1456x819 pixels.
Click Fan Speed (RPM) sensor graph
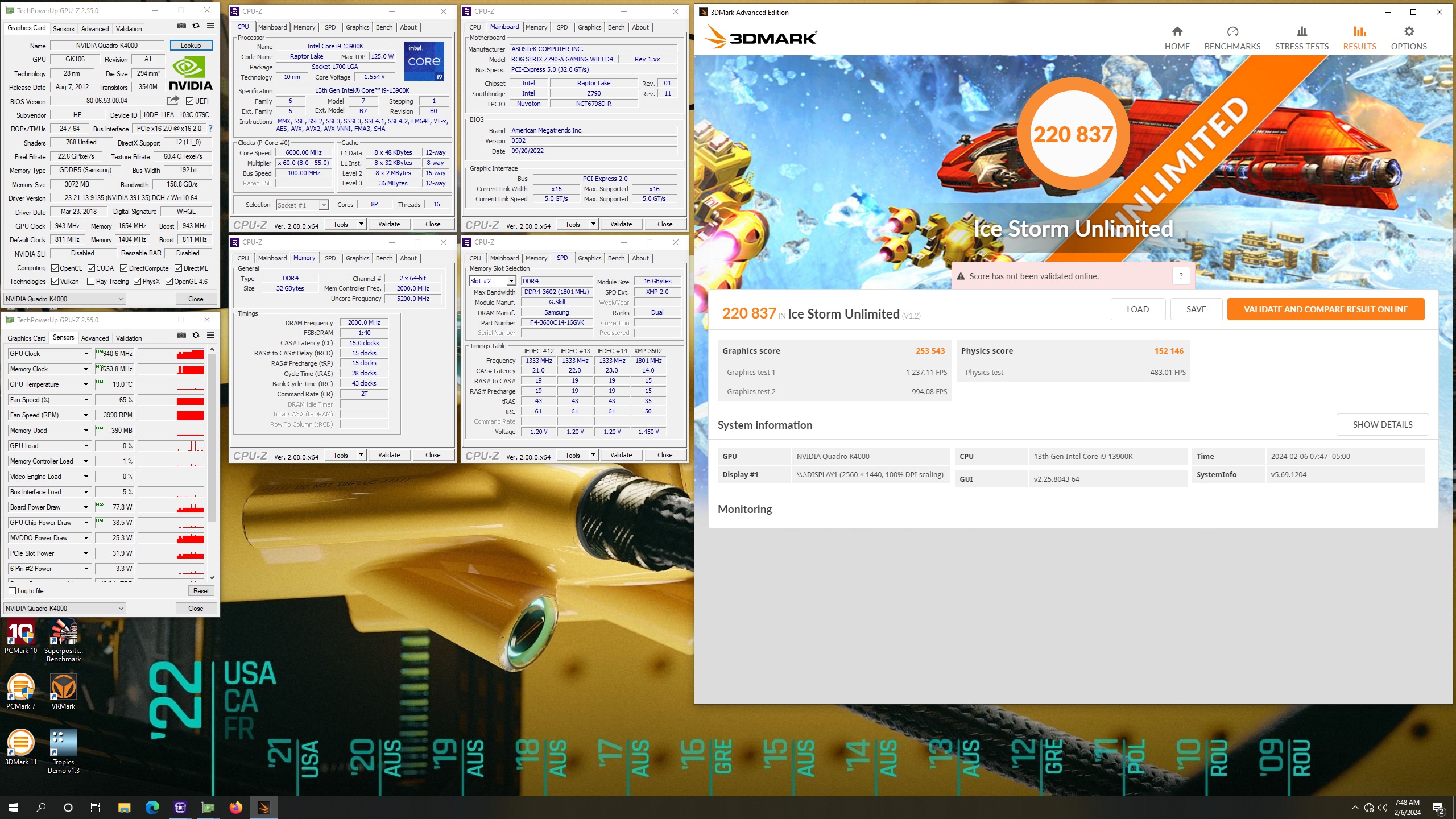(x=171, y=415)
